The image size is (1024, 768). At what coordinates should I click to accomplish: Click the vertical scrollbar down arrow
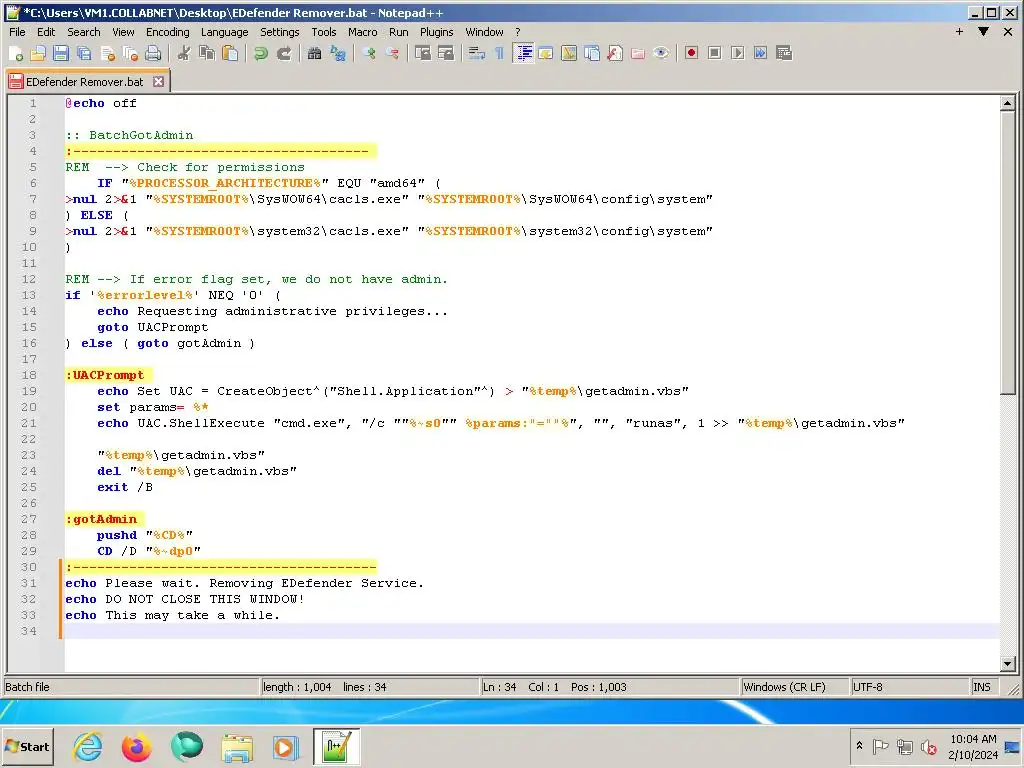(x=1008, y=664)
